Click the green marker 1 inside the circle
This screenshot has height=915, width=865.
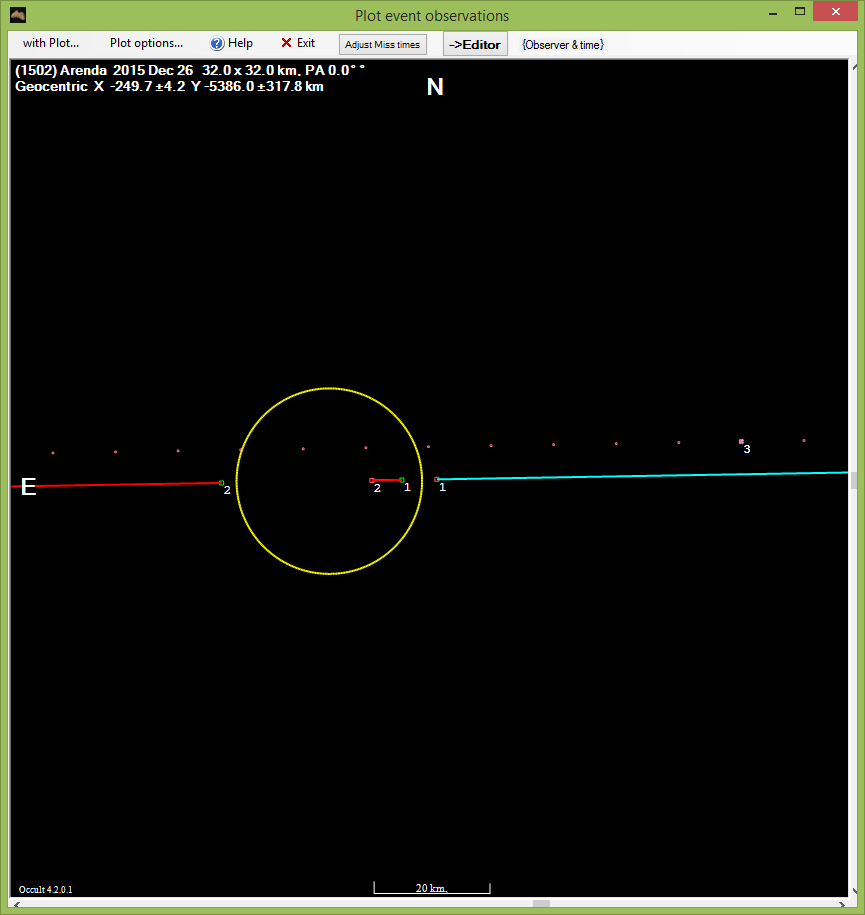click(x=402, y=480)
